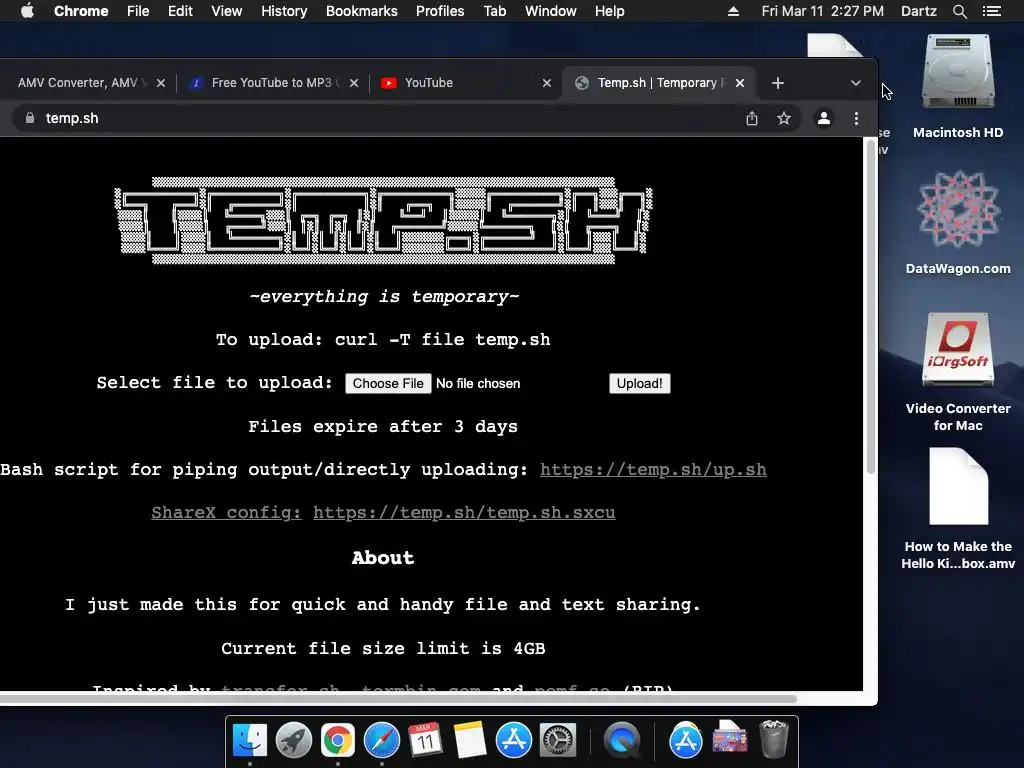Open Notes from the Dock
1024x768 pixels.
click(x=470, y=740)
